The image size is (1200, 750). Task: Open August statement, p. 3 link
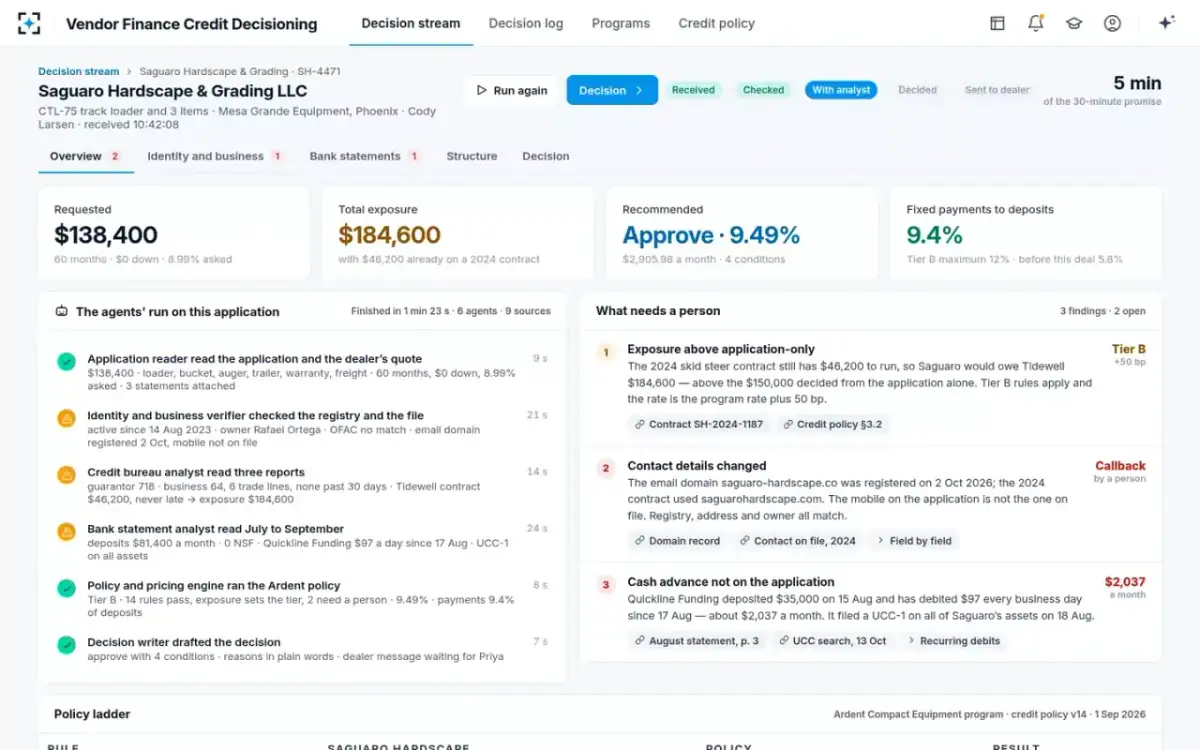697,640
